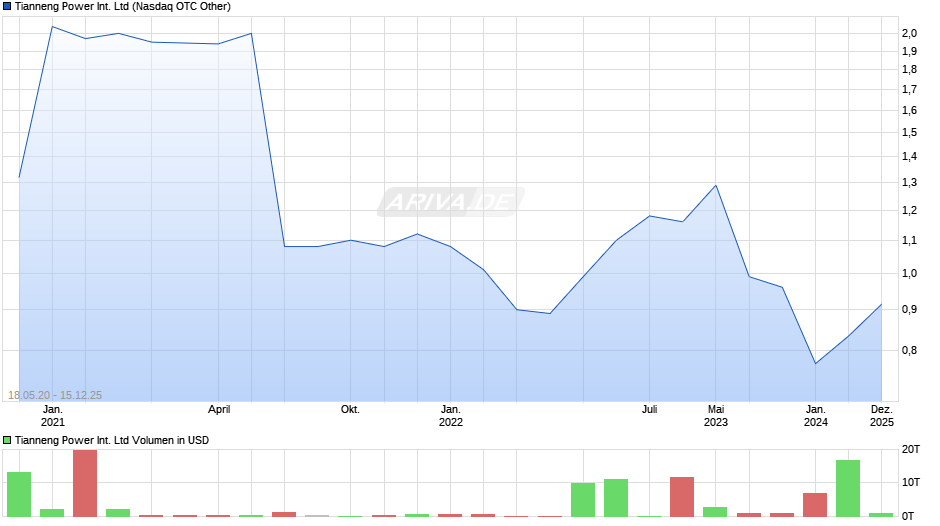The height and width of the screenshot is (526, 940).
Task: Click the 'Okt.' x-axis label
Action: click(x=350, y=410)
